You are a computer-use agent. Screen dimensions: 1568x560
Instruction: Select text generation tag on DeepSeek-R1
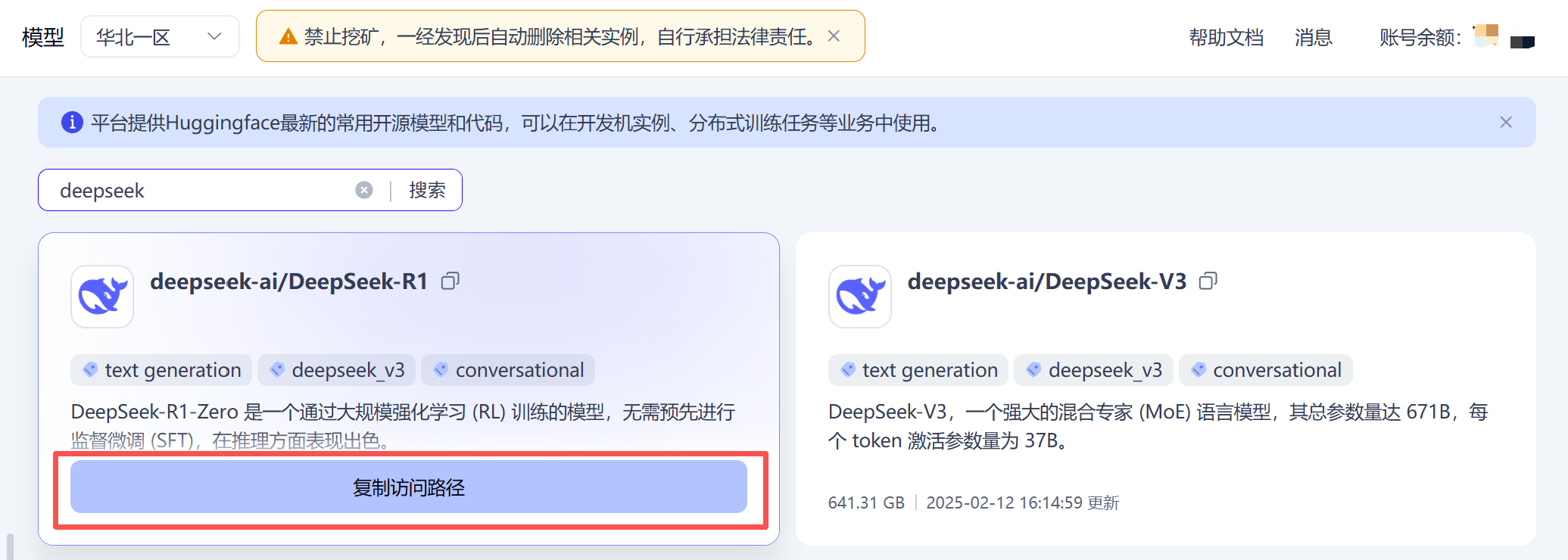pos(161,370)
